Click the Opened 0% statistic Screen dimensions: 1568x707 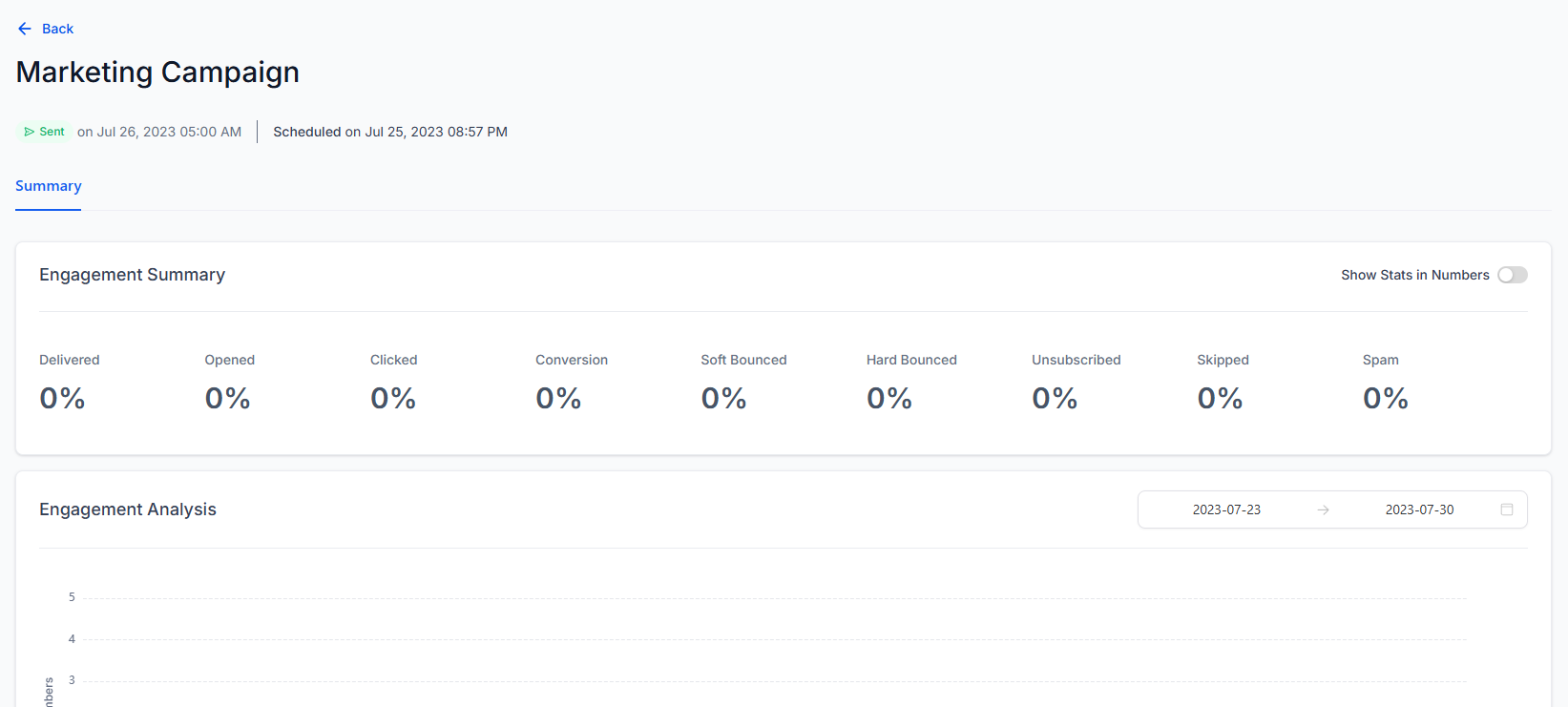[x=227, y=398]
